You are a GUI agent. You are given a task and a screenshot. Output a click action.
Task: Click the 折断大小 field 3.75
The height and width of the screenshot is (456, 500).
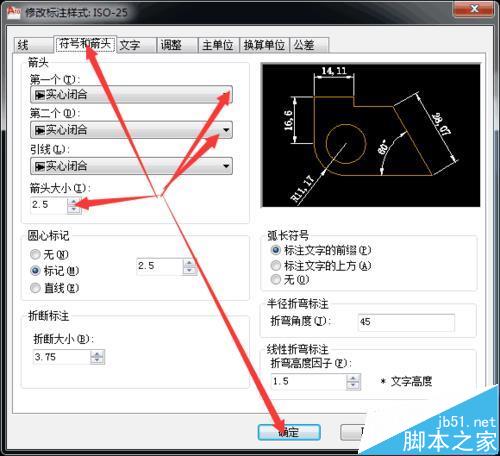pos(61,357)
